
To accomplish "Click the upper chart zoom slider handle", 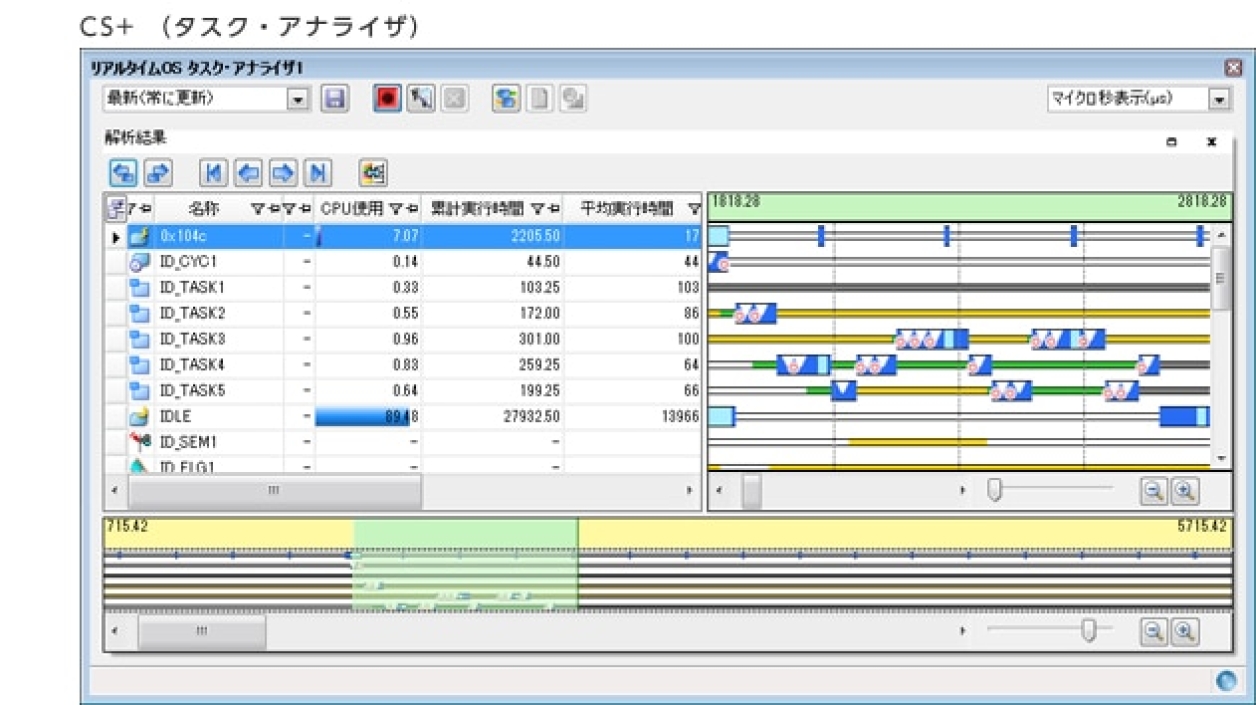I will pos(994,490).
